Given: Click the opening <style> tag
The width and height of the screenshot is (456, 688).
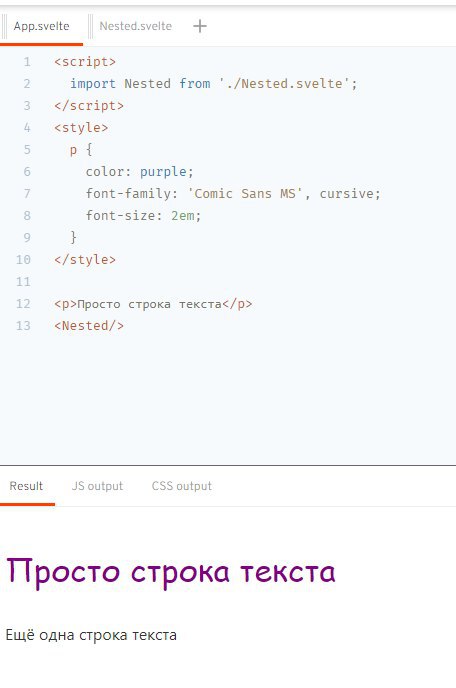Looking at the screenshot, I should (81, 127).
